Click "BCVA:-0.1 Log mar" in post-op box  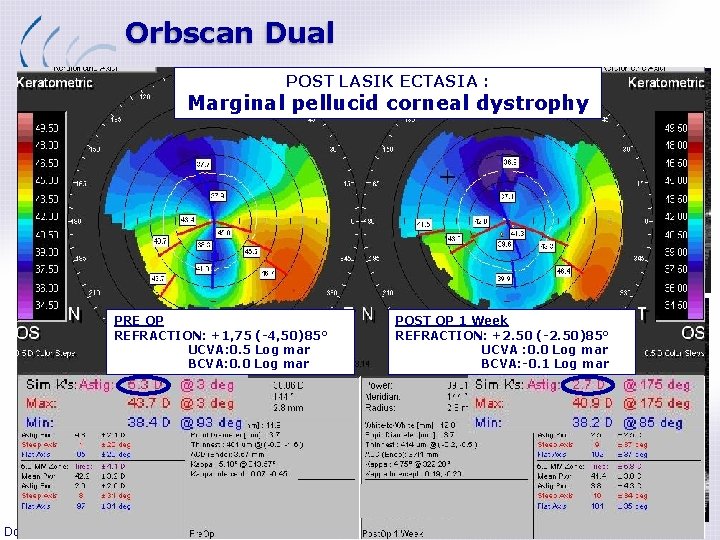tap(545, 364)
